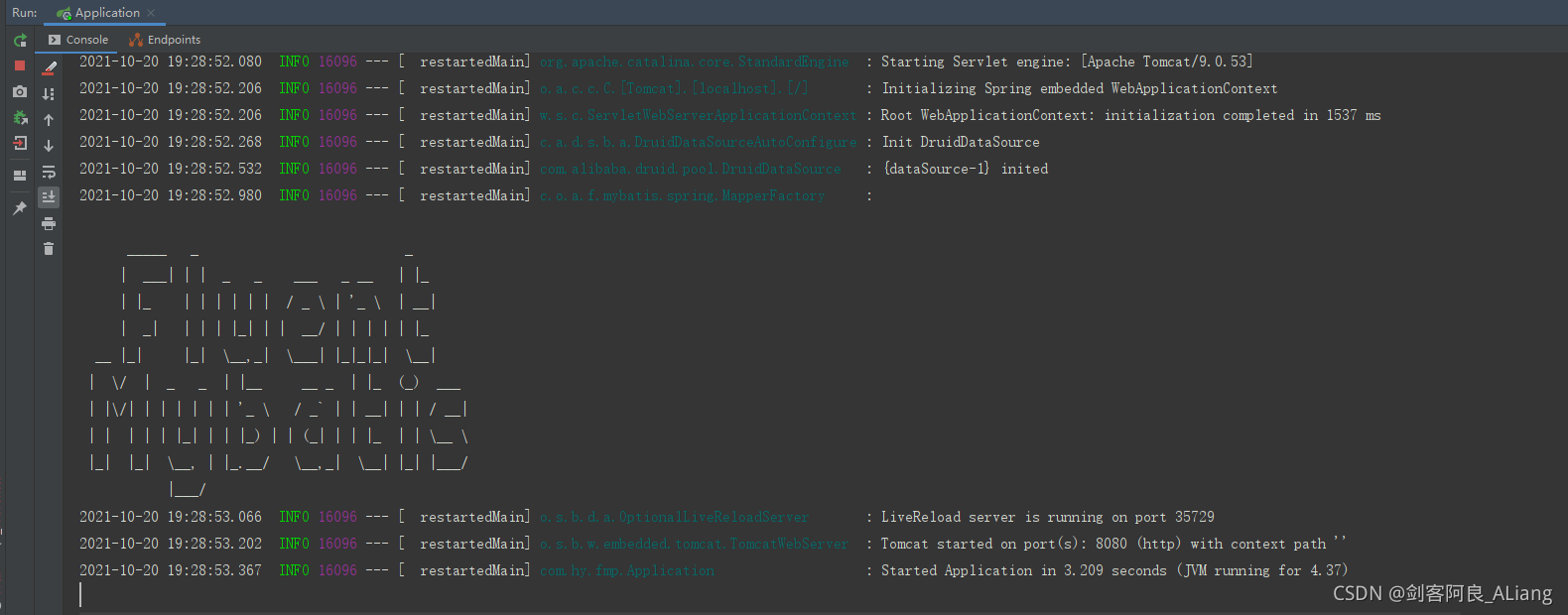The width and height of the screenshot is (1568, 615).
Task: Click the Console tab icon
Action: click(x=55, y=40)
